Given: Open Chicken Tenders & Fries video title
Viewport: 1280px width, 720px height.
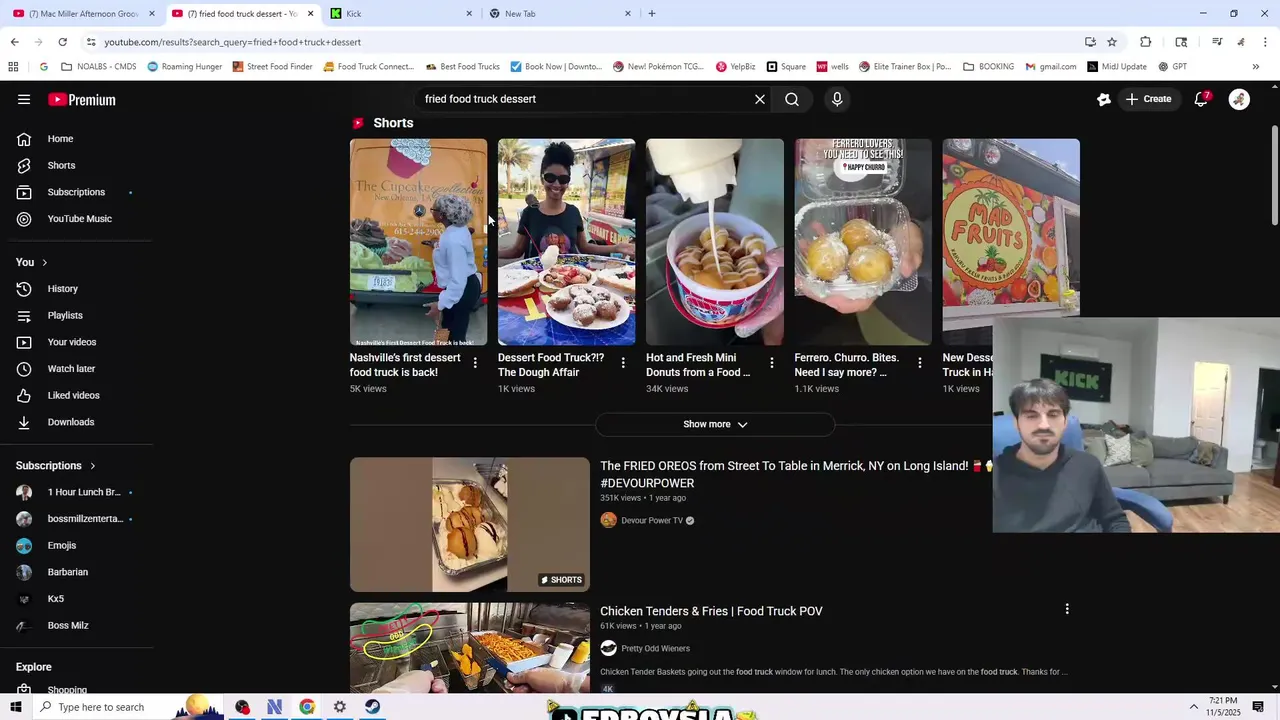Looking at the screenshot, I should (711, 611).
